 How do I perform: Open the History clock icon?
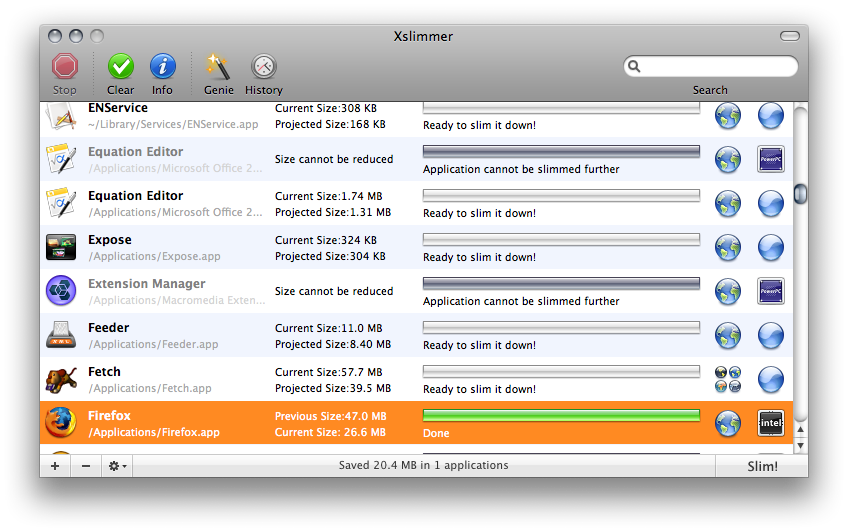coord(264,67)
